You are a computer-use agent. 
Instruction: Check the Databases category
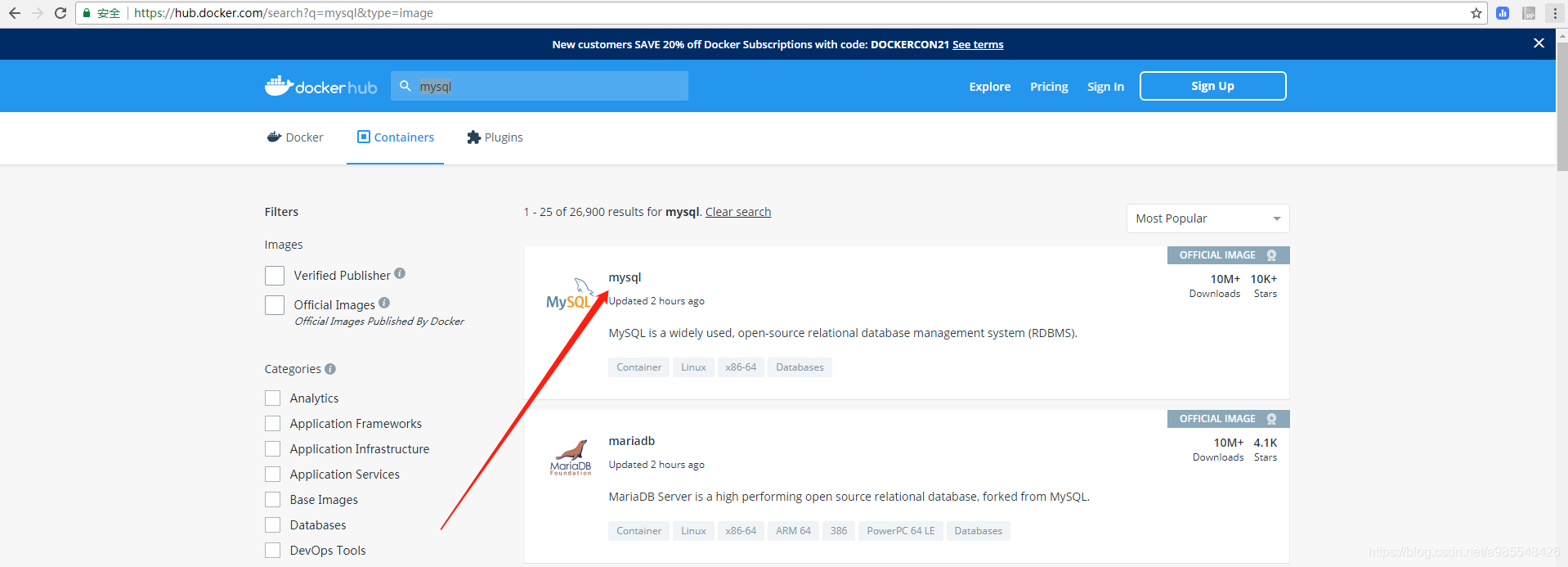pos(273,525)
